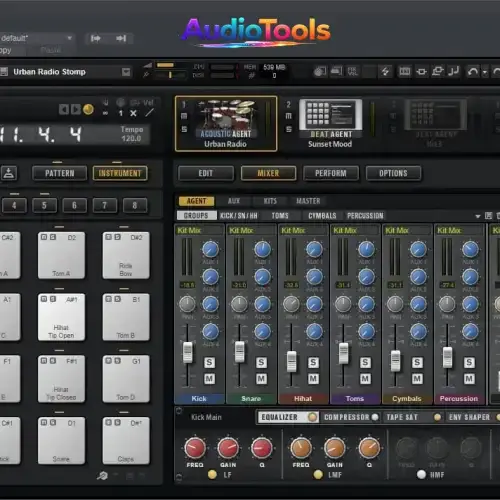Open the EDIT page

tap(206, 173)
